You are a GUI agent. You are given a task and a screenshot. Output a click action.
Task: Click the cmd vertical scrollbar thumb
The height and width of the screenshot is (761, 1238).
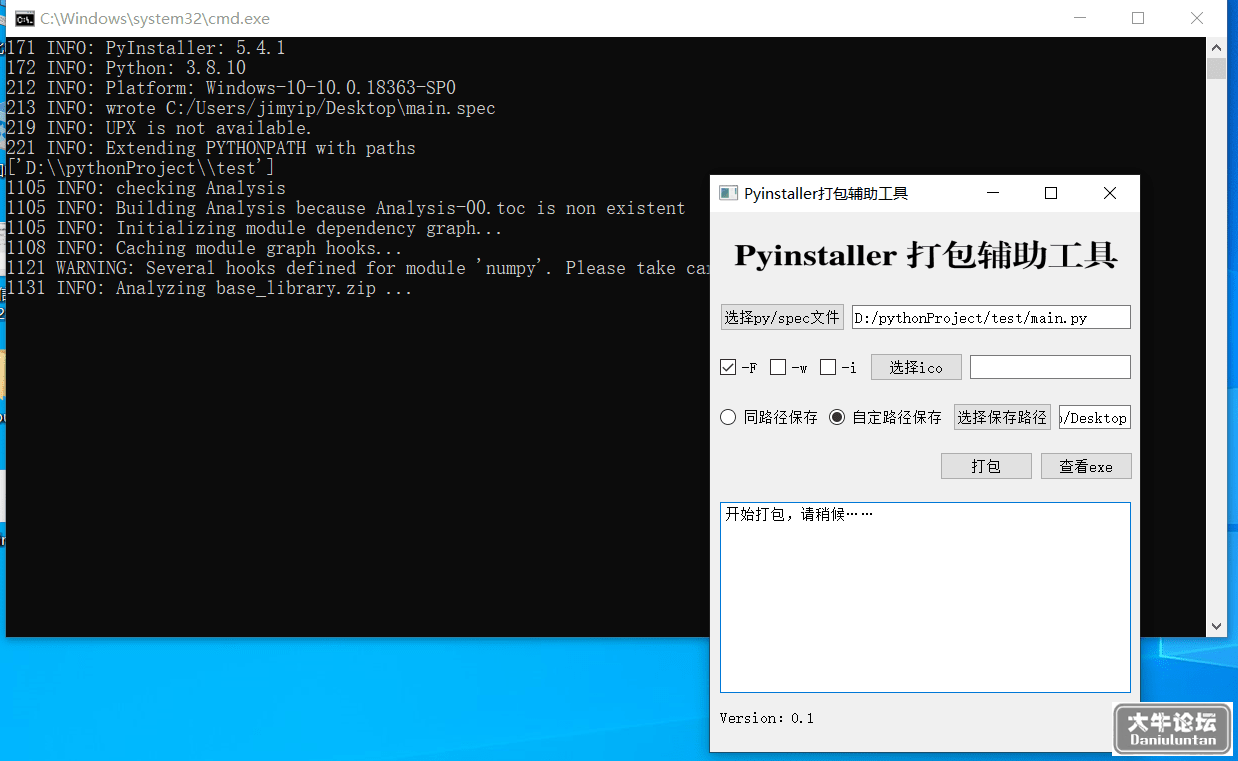click(1216, 68)
